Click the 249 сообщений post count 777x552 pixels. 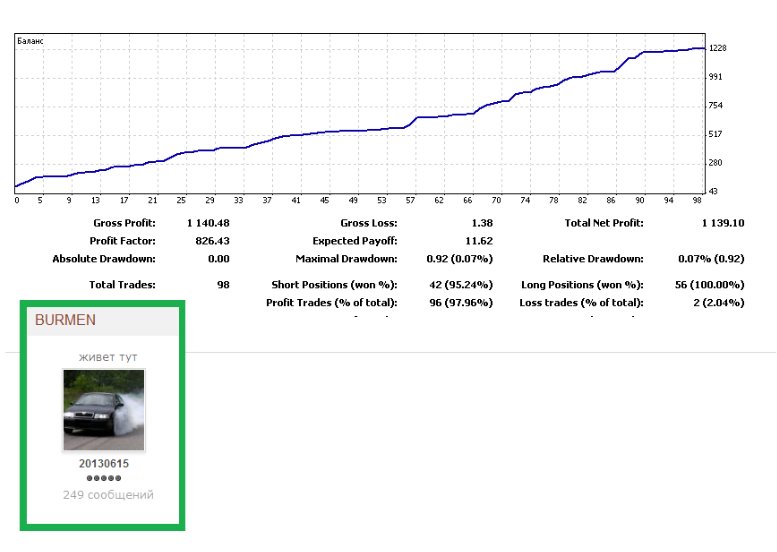(108, 495)
